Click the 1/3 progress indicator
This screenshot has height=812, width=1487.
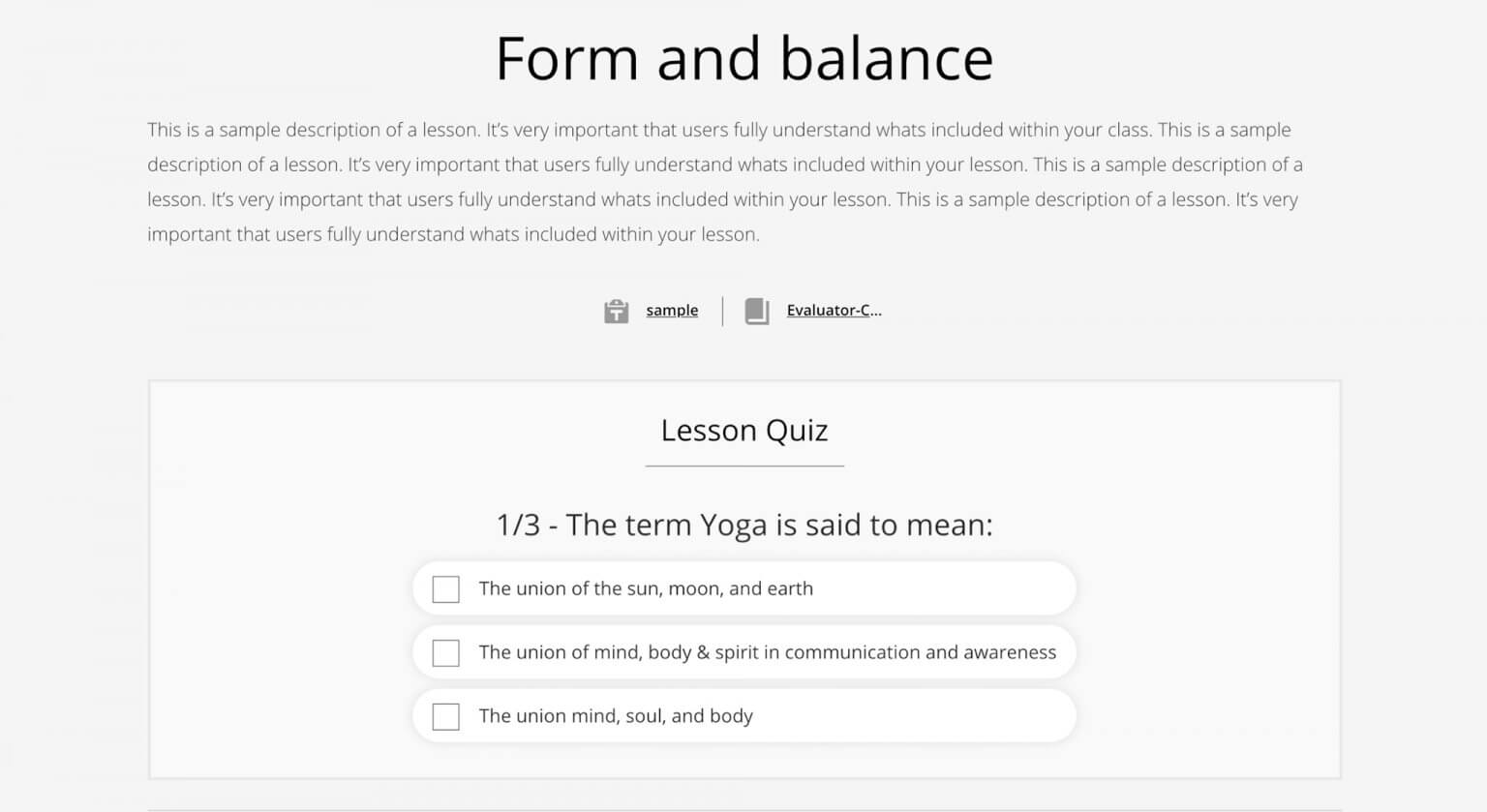pyautogui.click(x=518, y=525)
